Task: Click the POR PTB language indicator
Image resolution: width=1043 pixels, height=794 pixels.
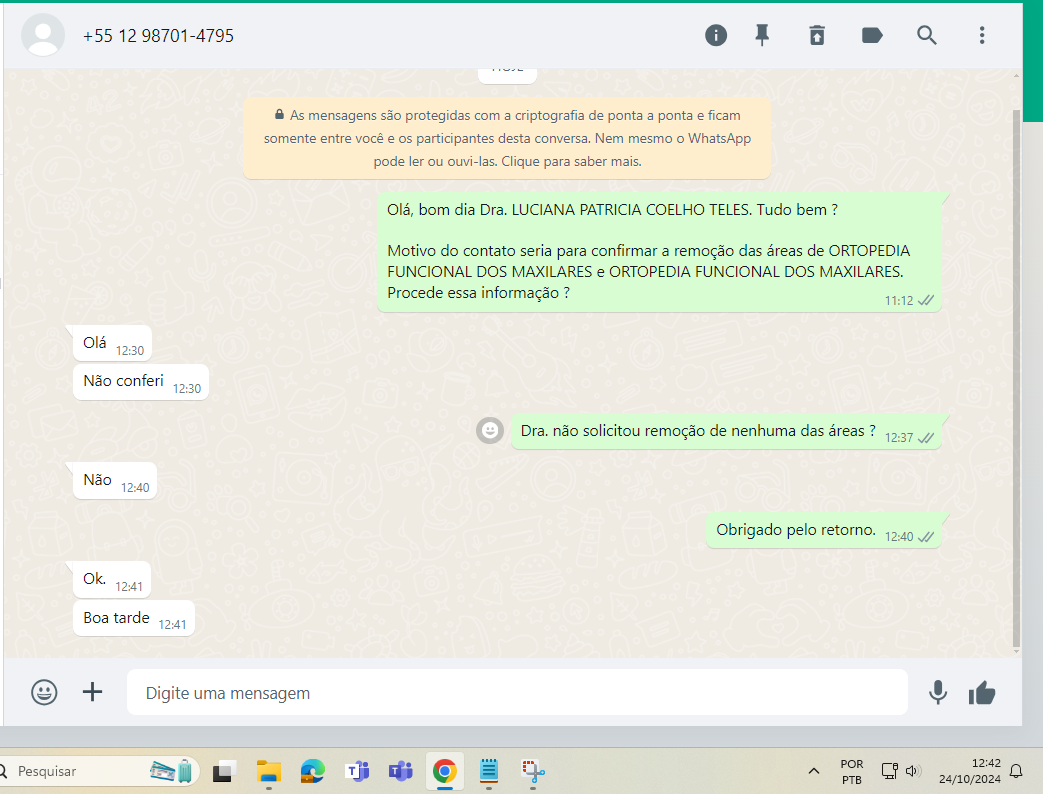Action: click(851, 771)
